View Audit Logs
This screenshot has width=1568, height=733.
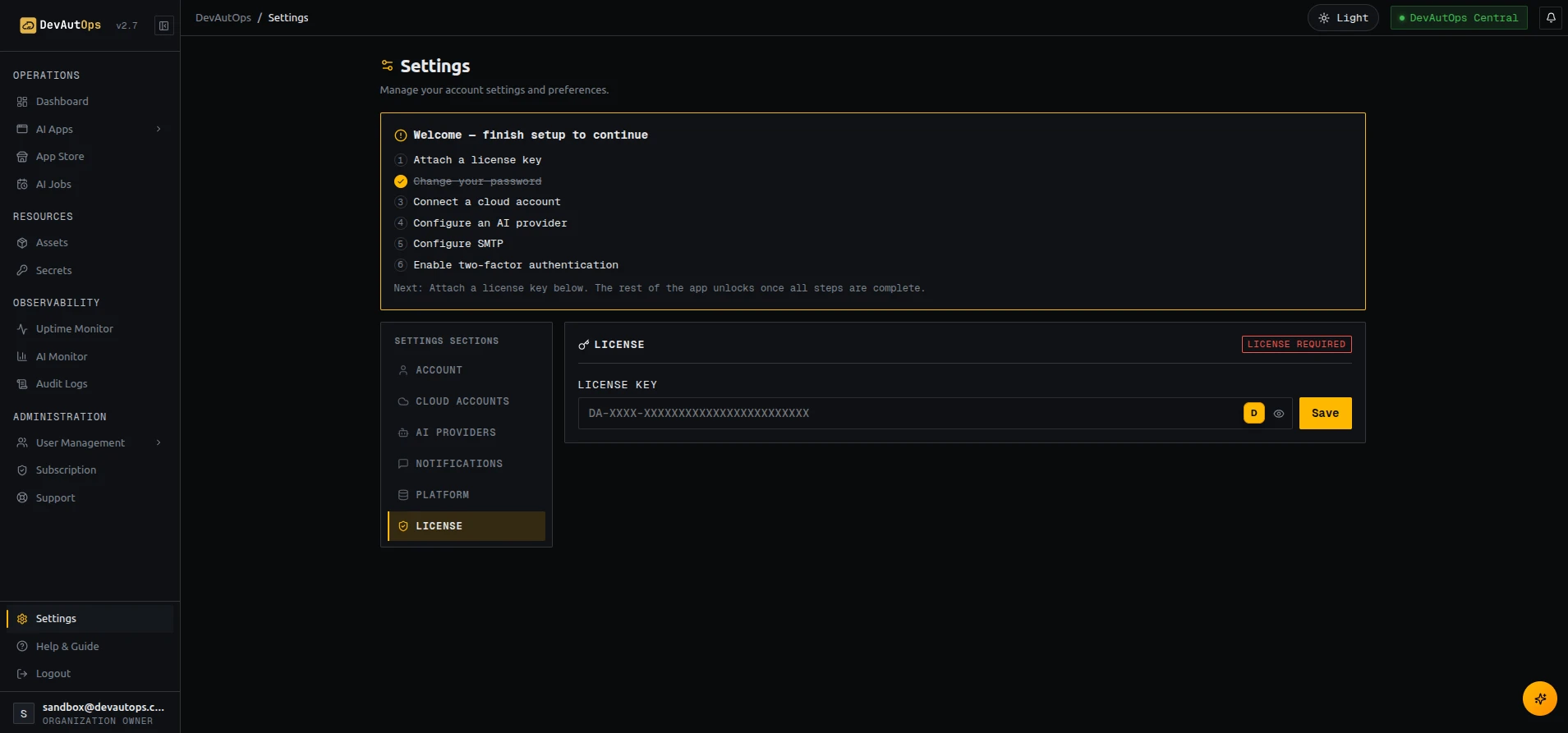click(90, 384)
